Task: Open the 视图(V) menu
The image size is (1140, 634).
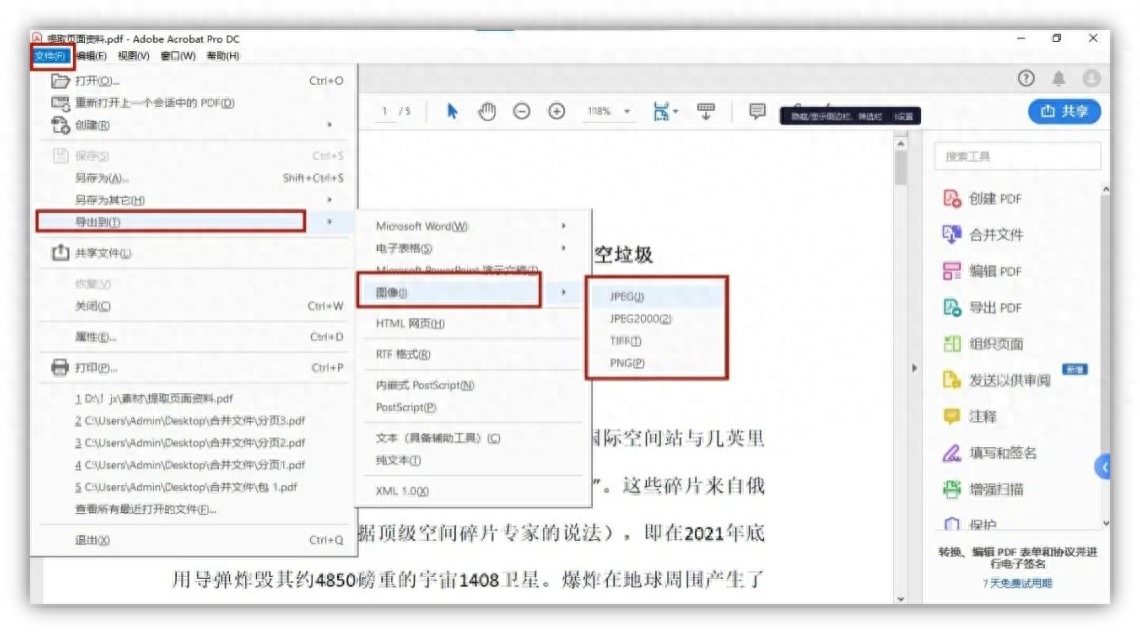Action: (x=134, y=56)
